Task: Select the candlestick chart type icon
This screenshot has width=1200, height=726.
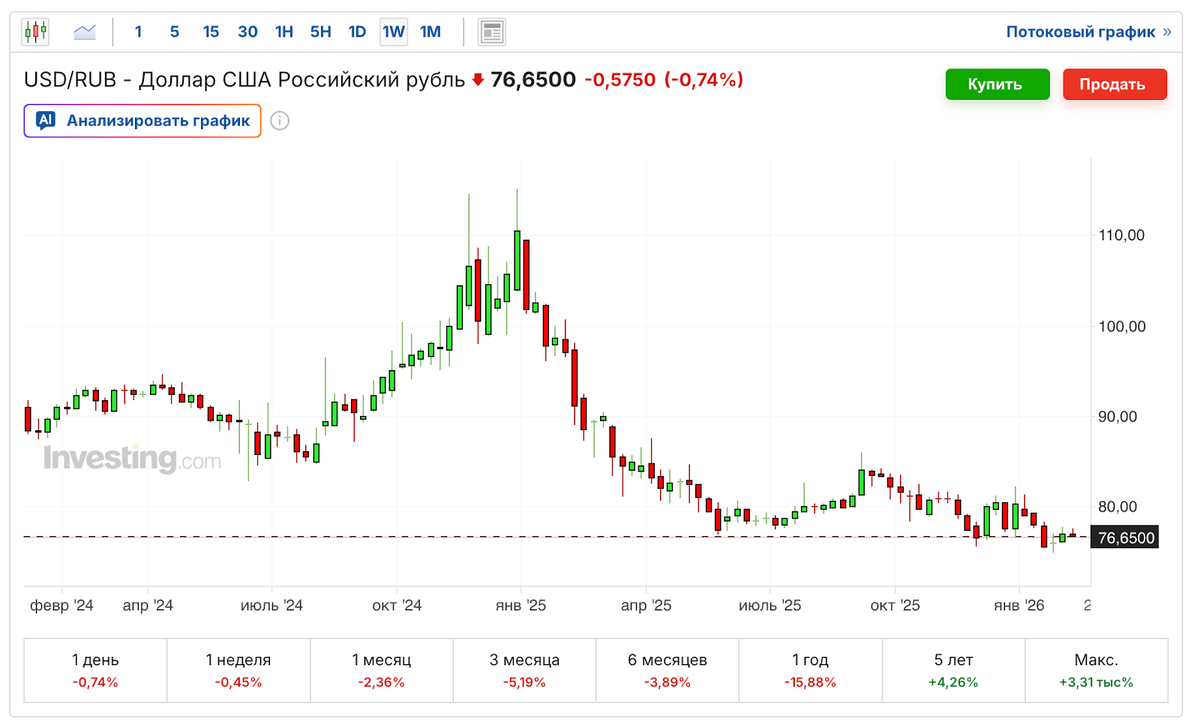Action: point(35,32)
